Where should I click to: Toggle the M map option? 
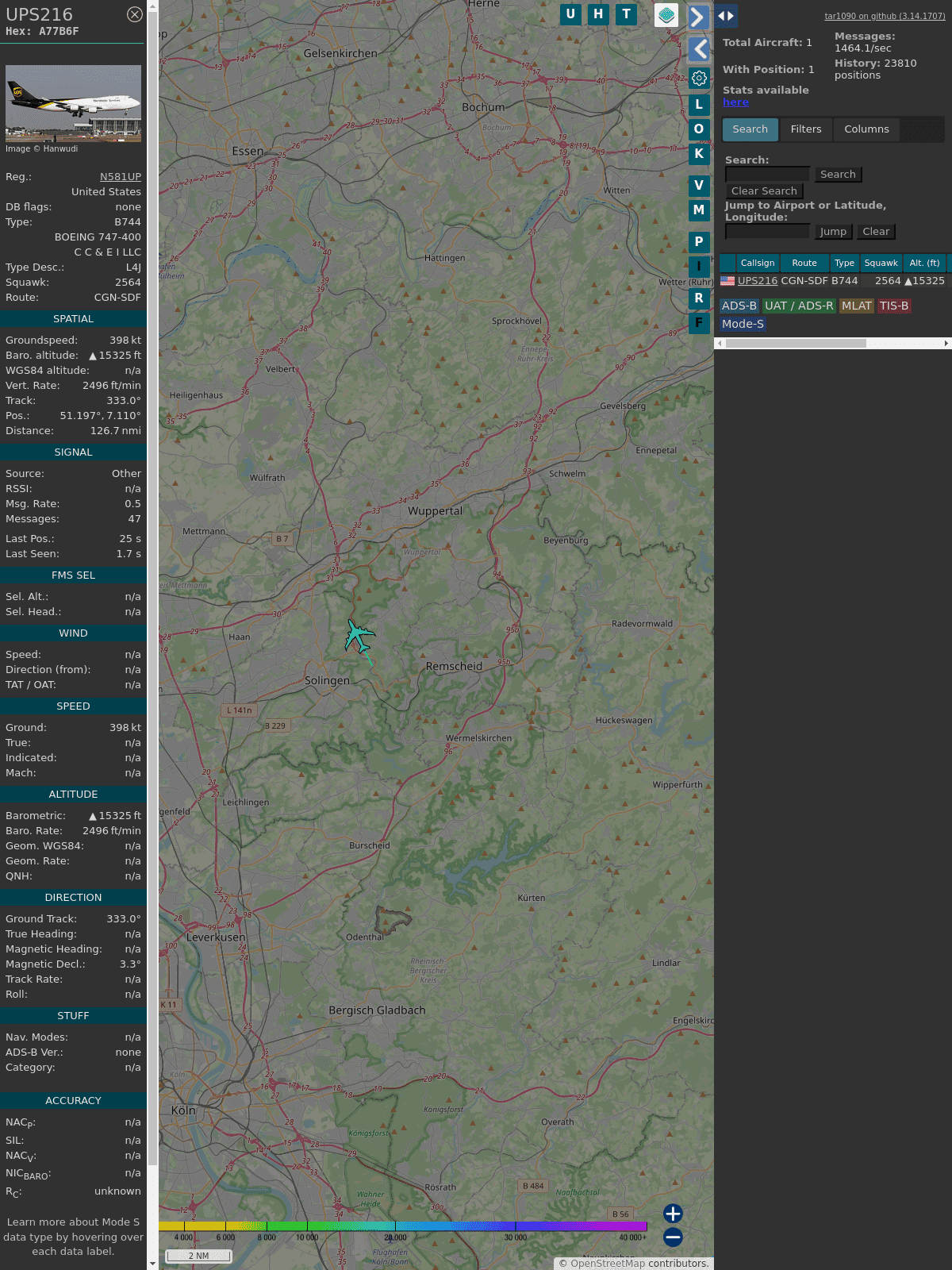click(699, 210)
